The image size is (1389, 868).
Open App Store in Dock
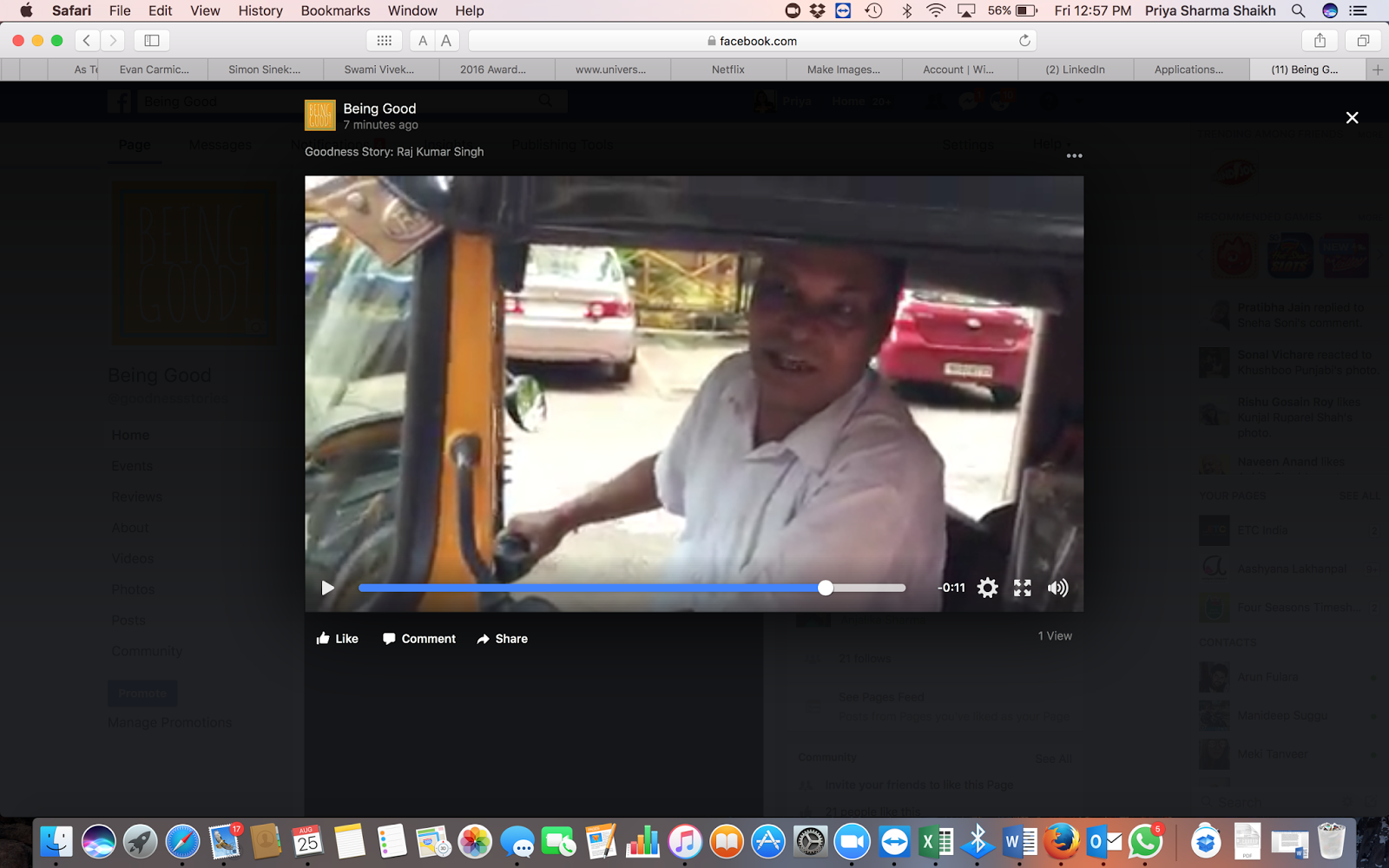point(768,841)
